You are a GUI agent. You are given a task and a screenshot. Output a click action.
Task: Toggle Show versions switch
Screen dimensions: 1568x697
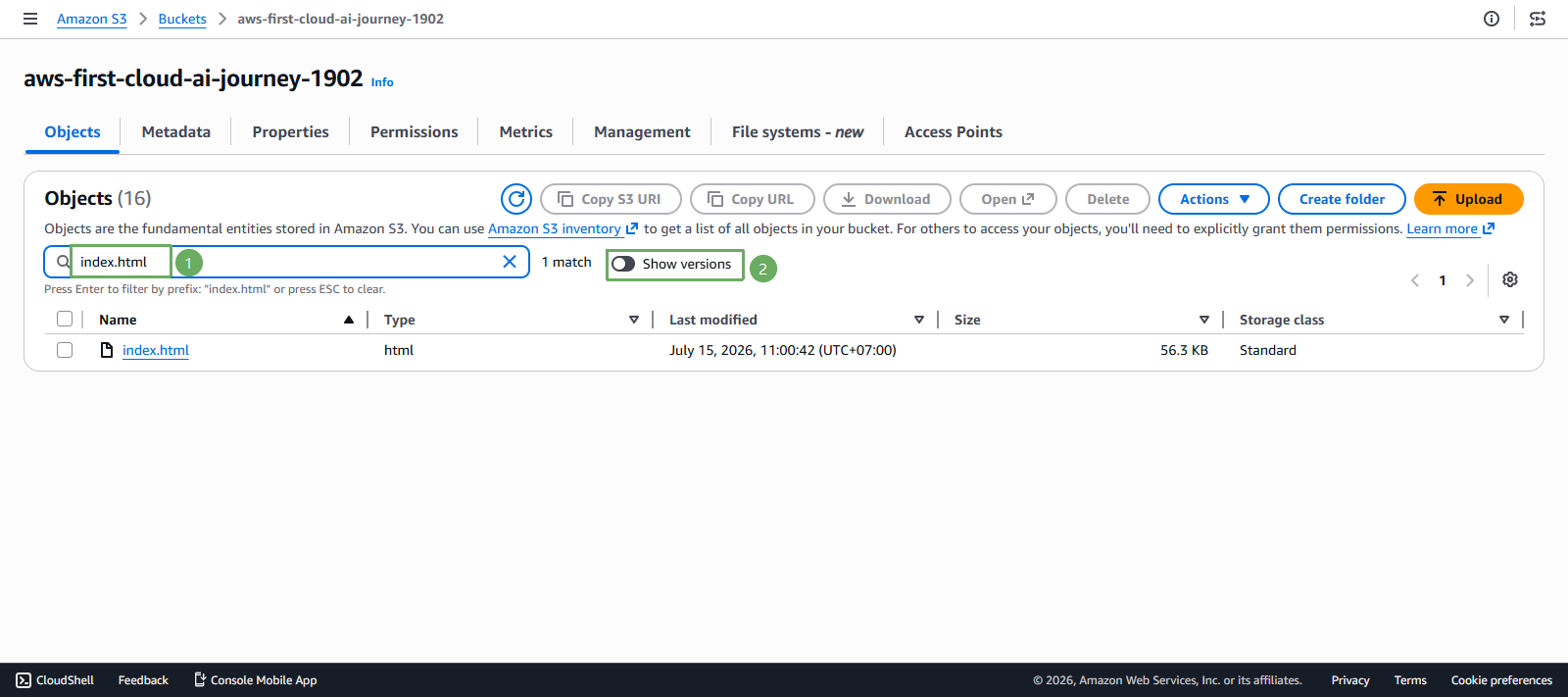[x=623, y=264]
